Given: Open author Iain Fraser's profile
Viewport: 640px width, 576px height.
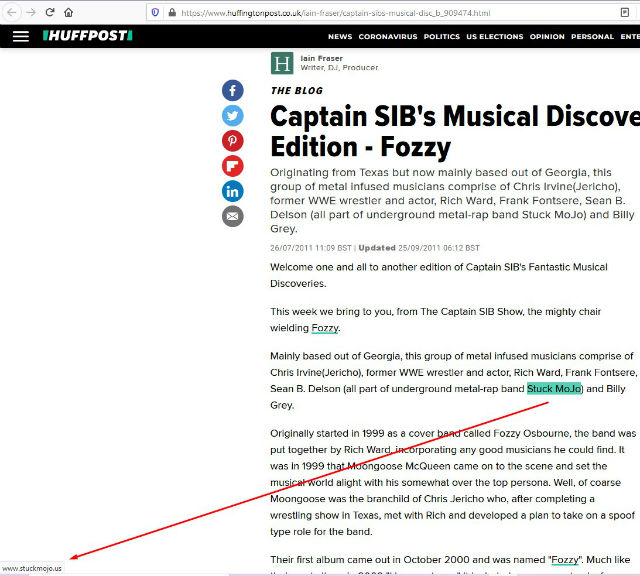Looking at the screenshot, I should click(322, 58).
